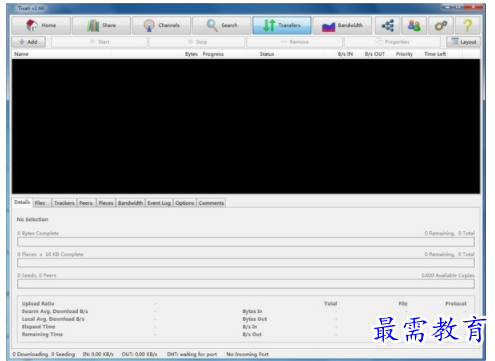
Task: Click the Remove transfer button
Action: click(x=295, y=42)
